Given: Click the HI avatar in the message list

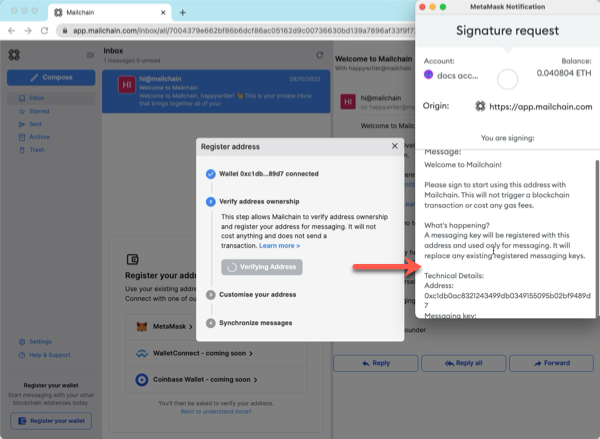Looking at the screenshot, I should coord(127,85).
